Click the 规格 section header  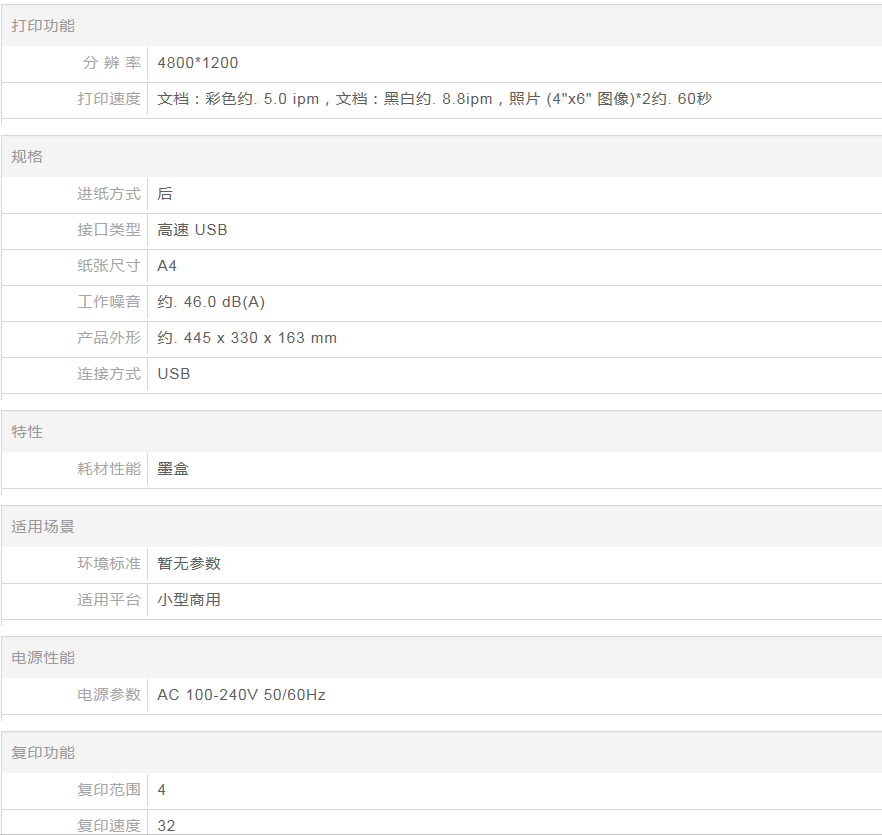pyautogui.click(x=27, y=157)
